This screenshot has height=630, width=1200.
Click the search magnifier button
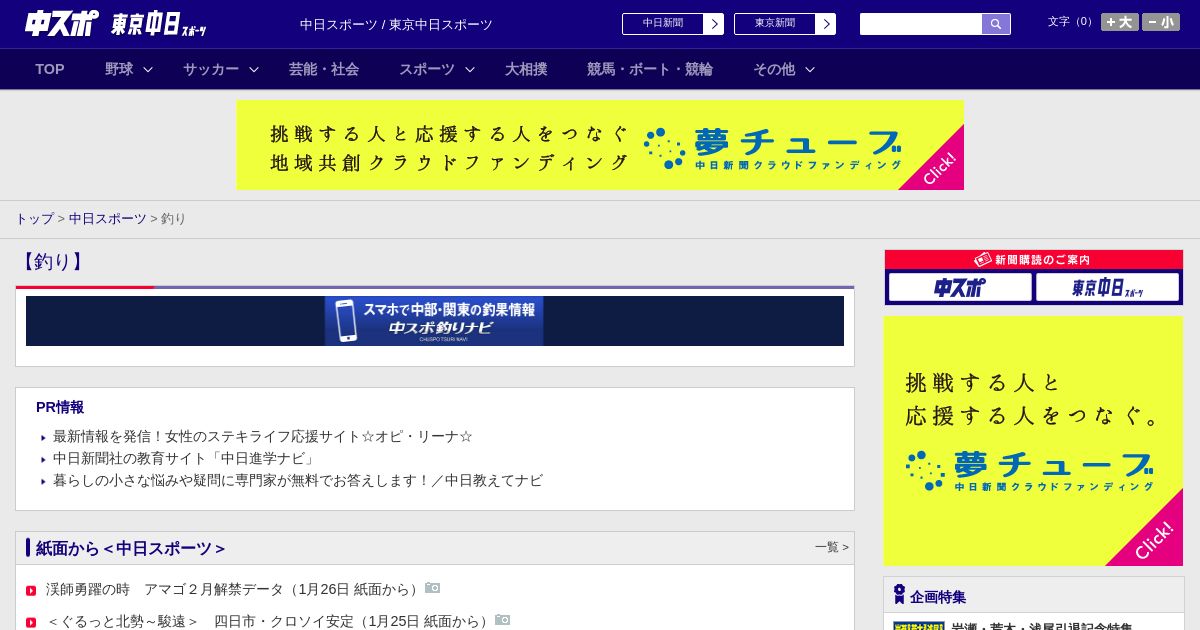coord(996,24)
